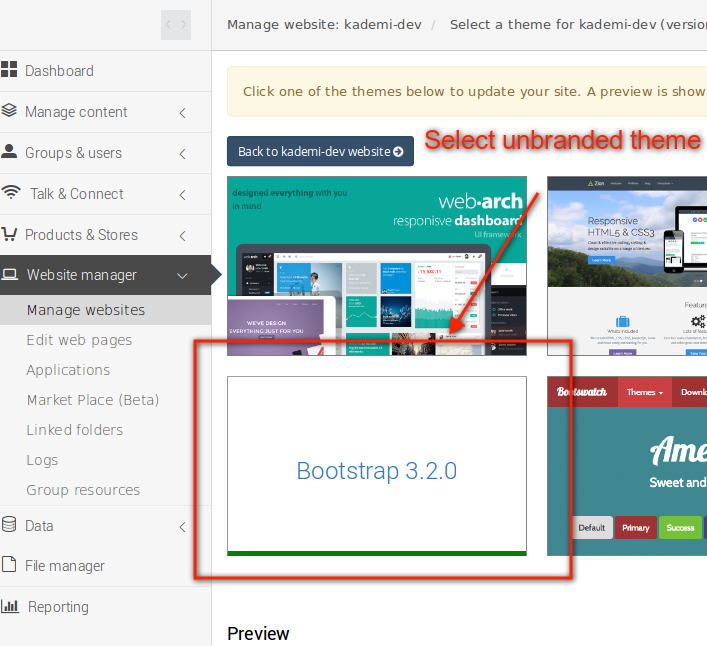Click the Manage content layers icon
707x646 pixels.
tap(9, 110)
